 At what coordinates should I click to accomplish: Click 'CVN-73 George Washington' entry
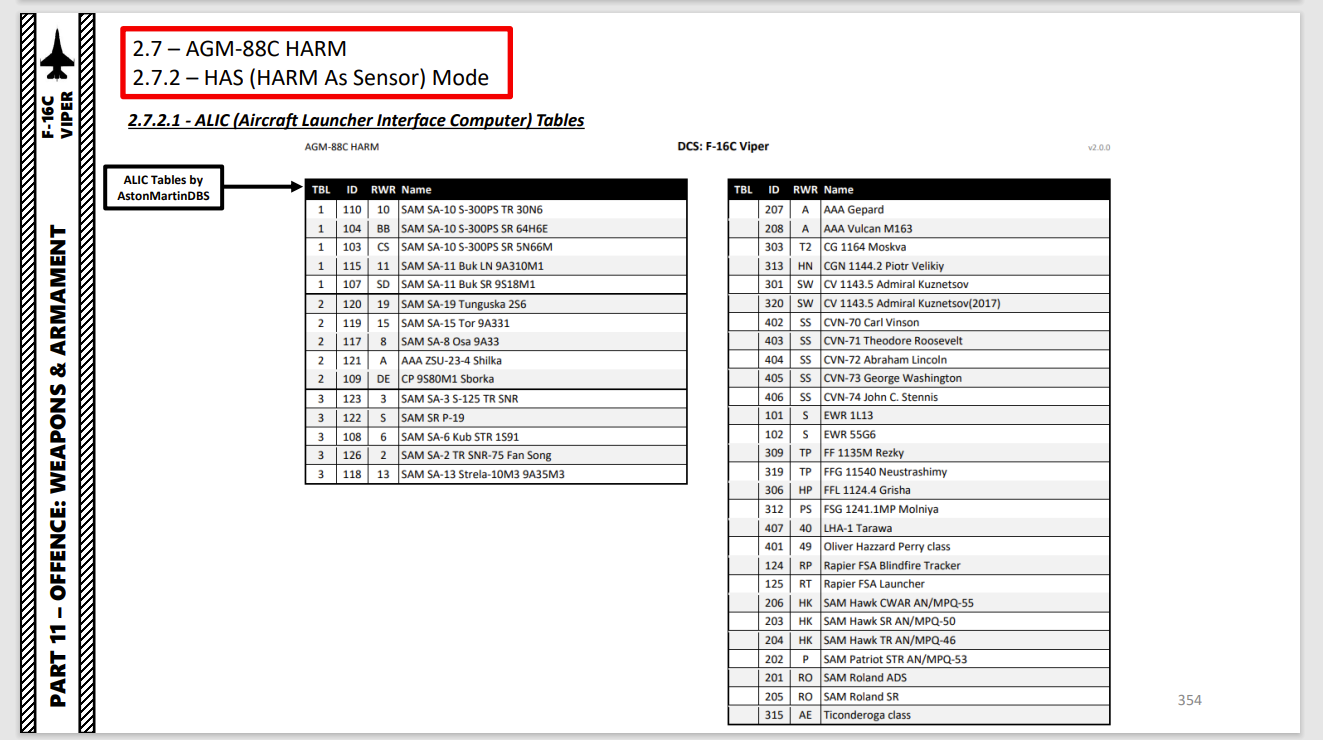pyautogui.click(x=919, y=378)
